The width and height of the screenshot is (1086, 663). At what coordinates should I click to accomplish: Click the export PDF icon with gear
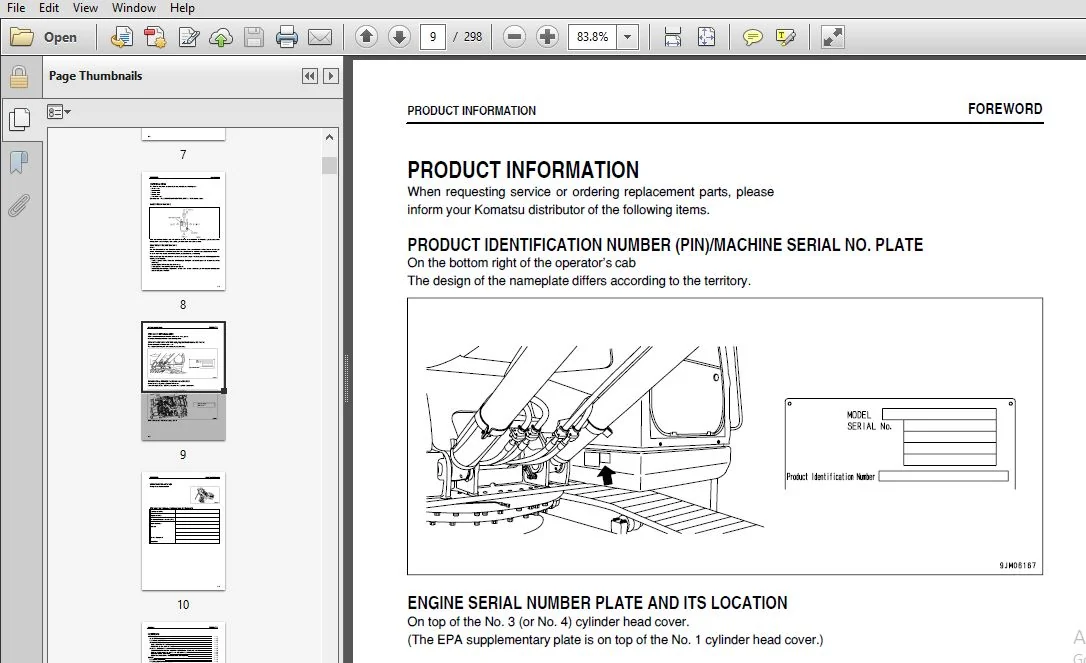pos(155,37)
